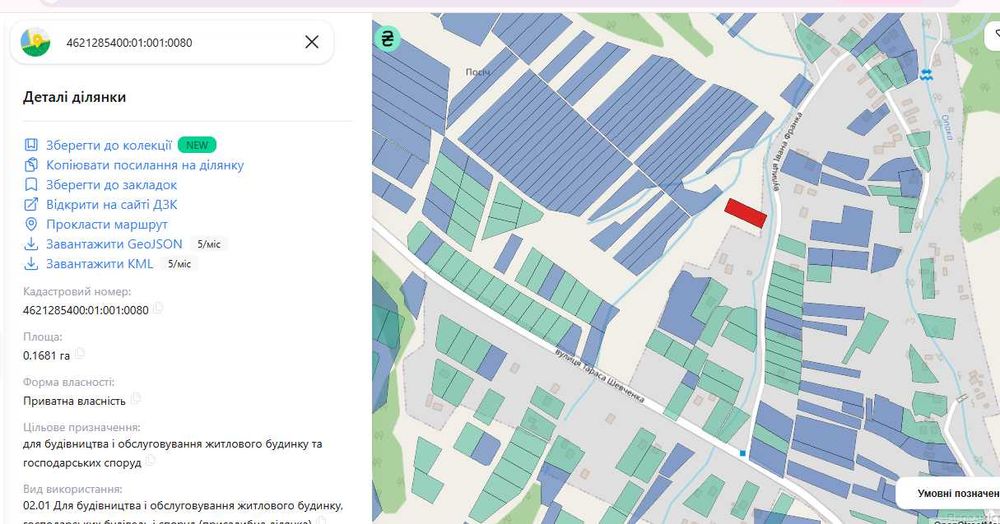Viewport: 1000px width, 524px height.
Task: Click the small blue square map marker
Action: tap(743, 453)
